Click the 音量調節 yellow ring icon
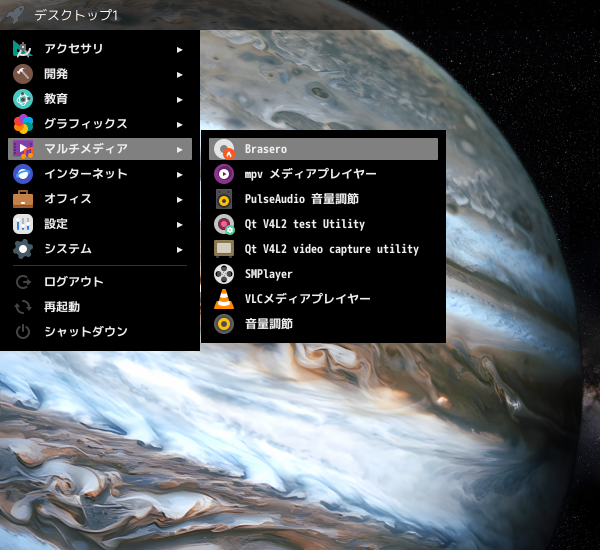600x550 pixels. click(224, 324)
